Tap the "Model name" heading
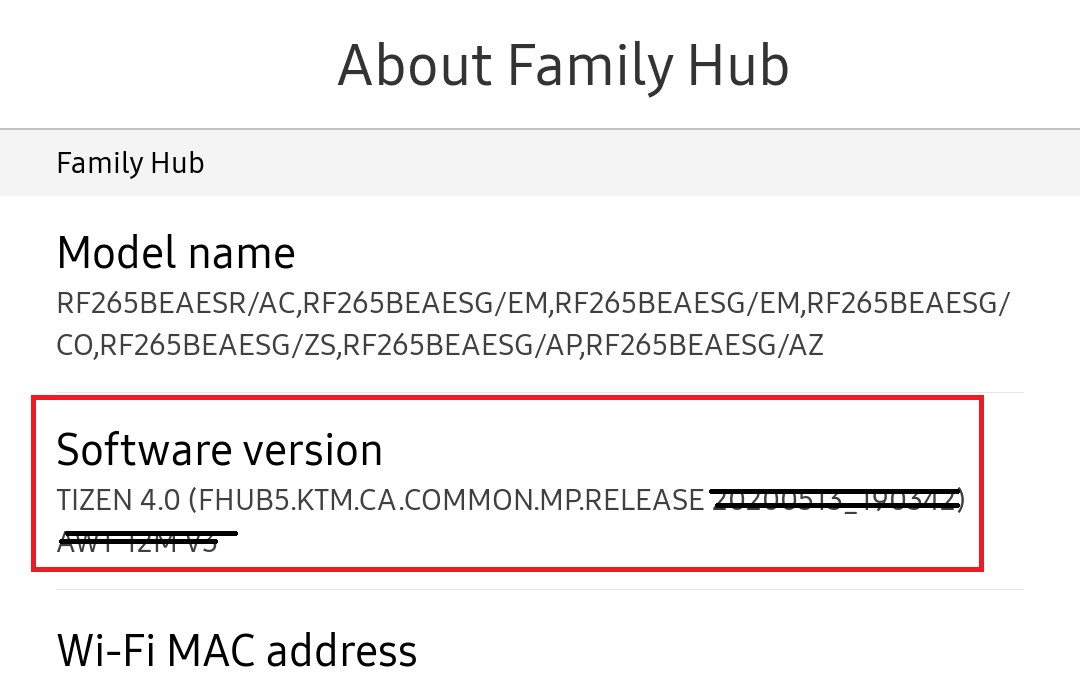 [176, 253]
